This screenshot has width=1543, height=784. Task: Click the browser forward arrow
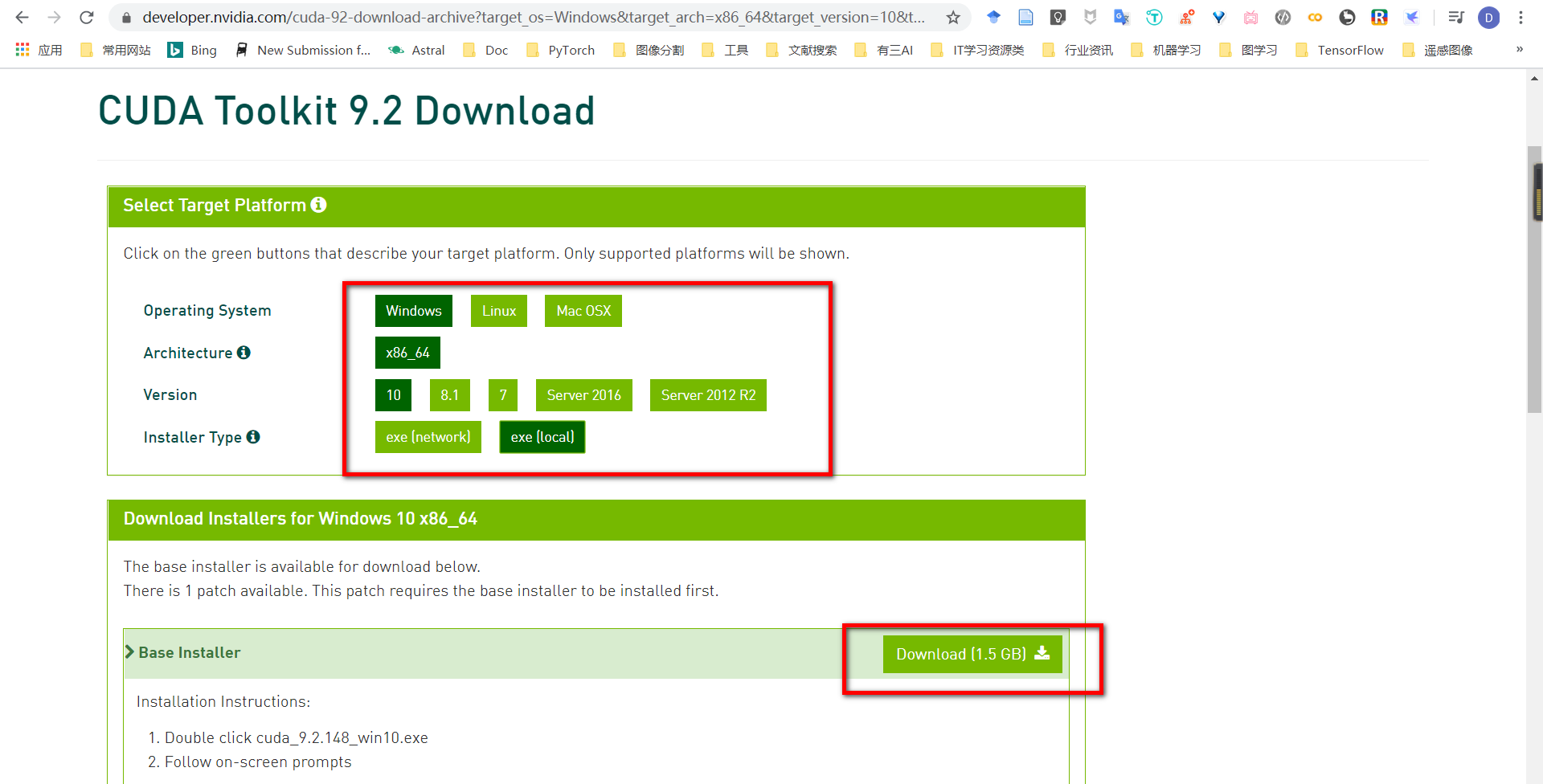[x=54, y=17]
